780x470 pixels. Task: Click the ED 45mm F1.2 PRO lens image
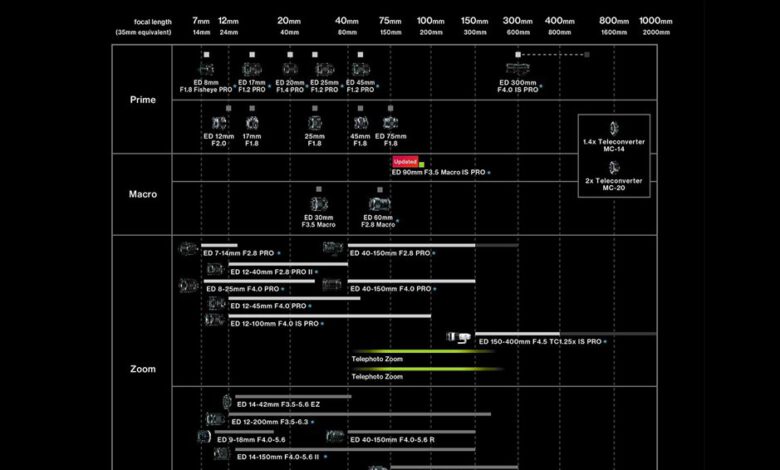coord(360,69)
